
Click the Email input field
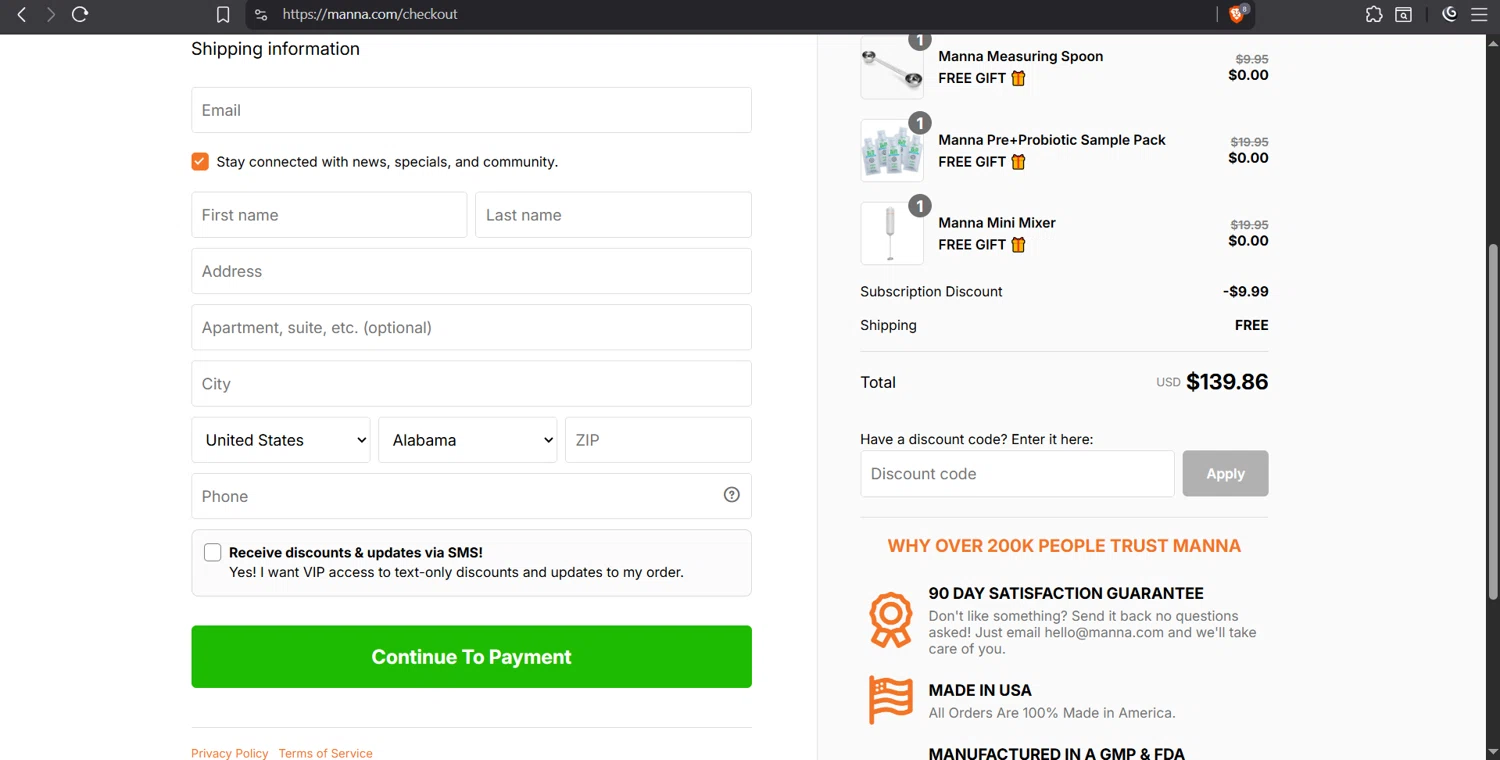point(471,110)
